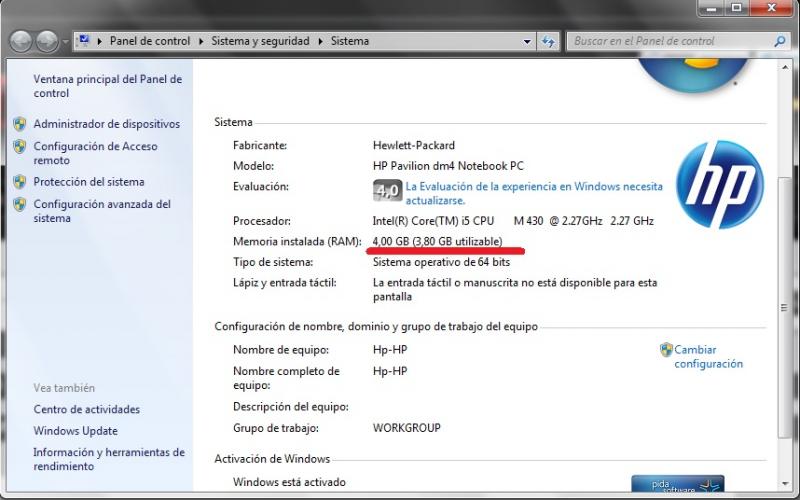The height and width of the screenshot is (500, 800).
Task: Select Sistema breadcrumb in address bar
Action: tap(349, 41)
